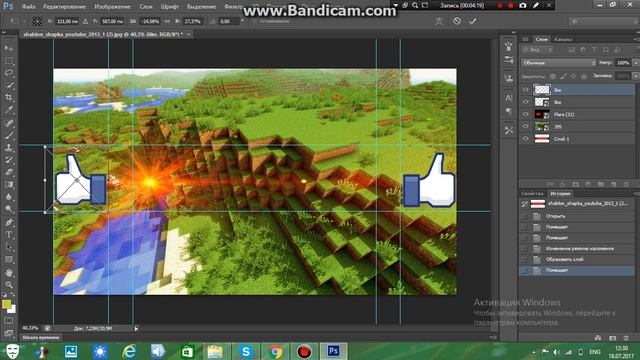Screen dimensions: 640x360
Task: Switch to the Свойства tab
Action: click(x=532, y=193)
